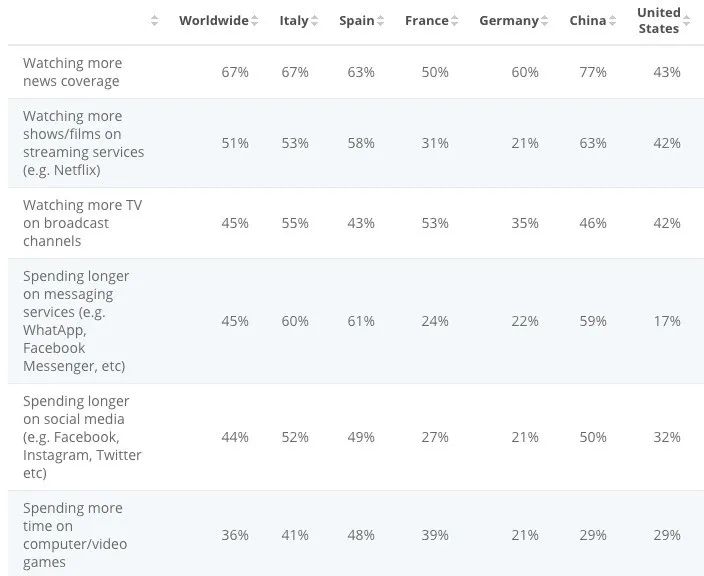704x576 pixels.
Task: Select the 'Watching more news coverage' row label
Action: [x=72, y=72]
